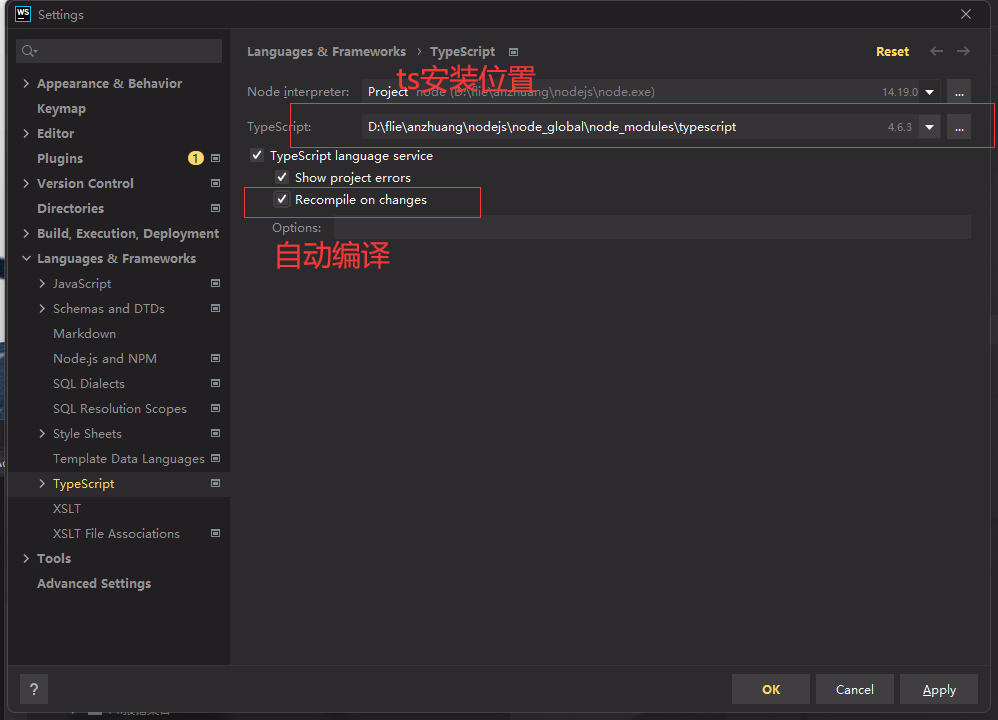998x720 pixels.
Task: Go forward with the right arrow icon
Action: point(963,51)
